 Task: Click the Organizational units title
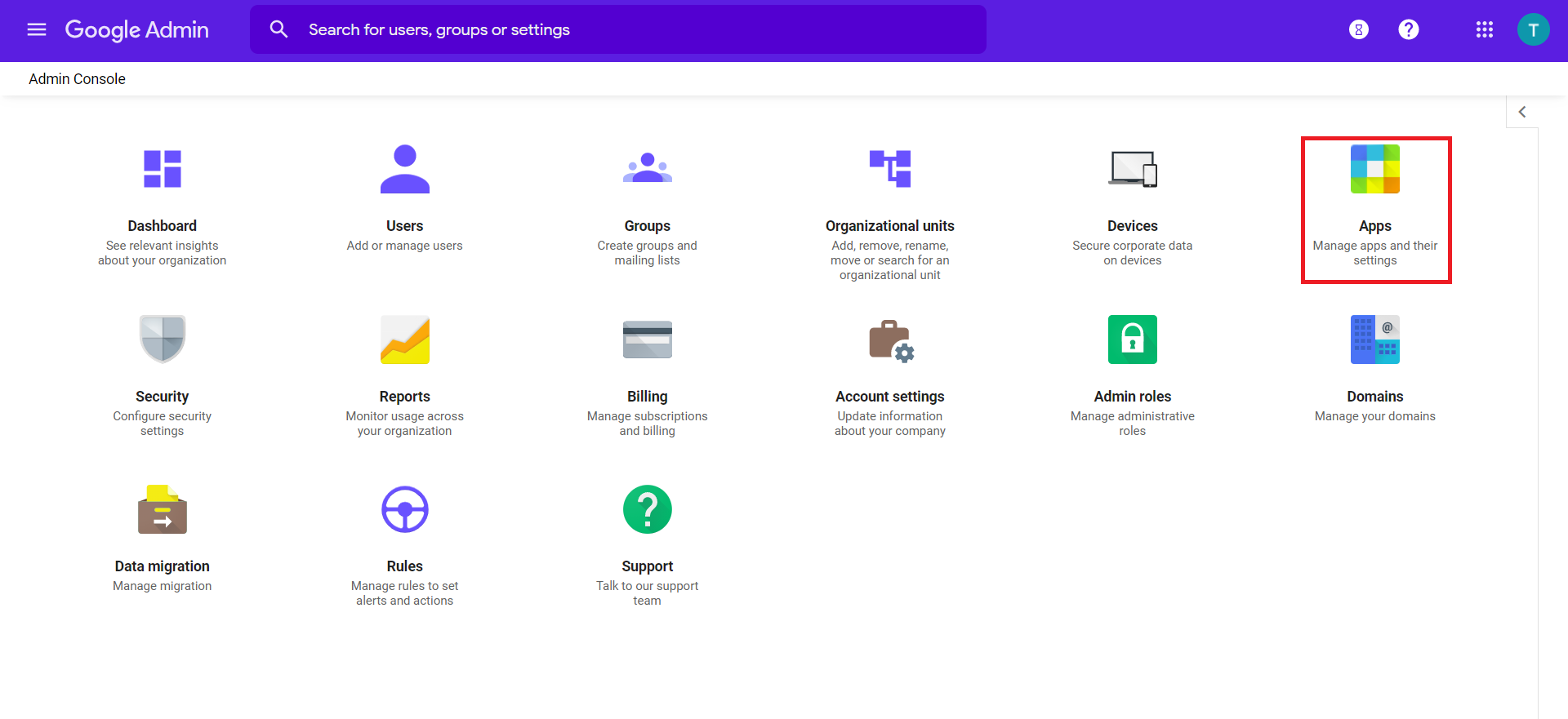click(890, 226)
